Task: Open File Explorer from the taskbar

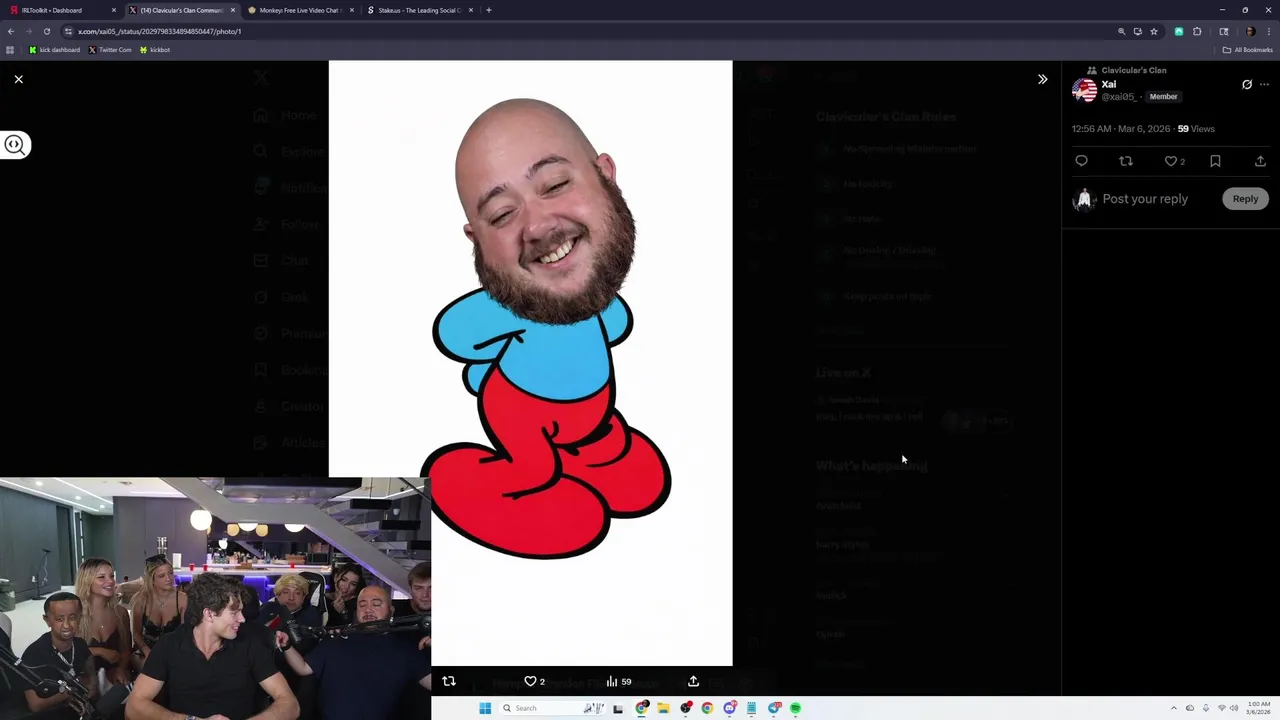Action: 662,708
